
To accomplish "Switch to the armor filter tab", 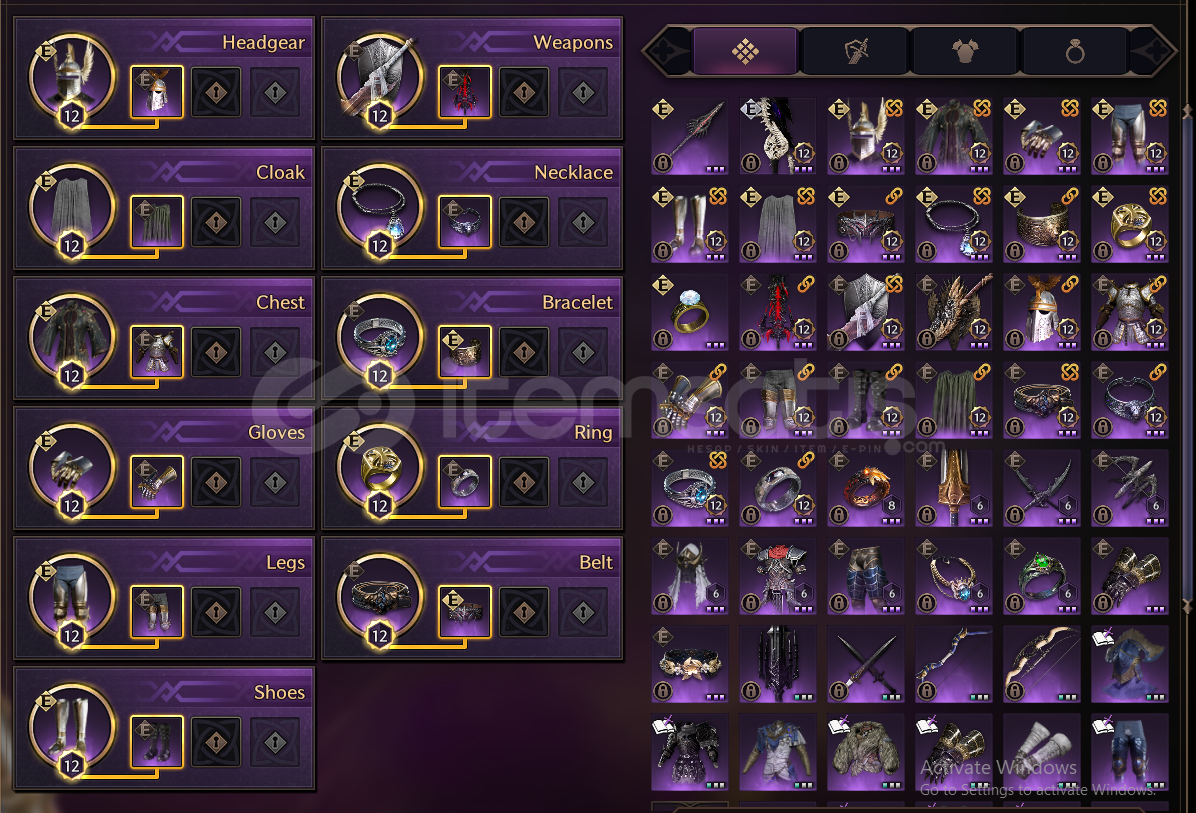I will tap(965, 52).
